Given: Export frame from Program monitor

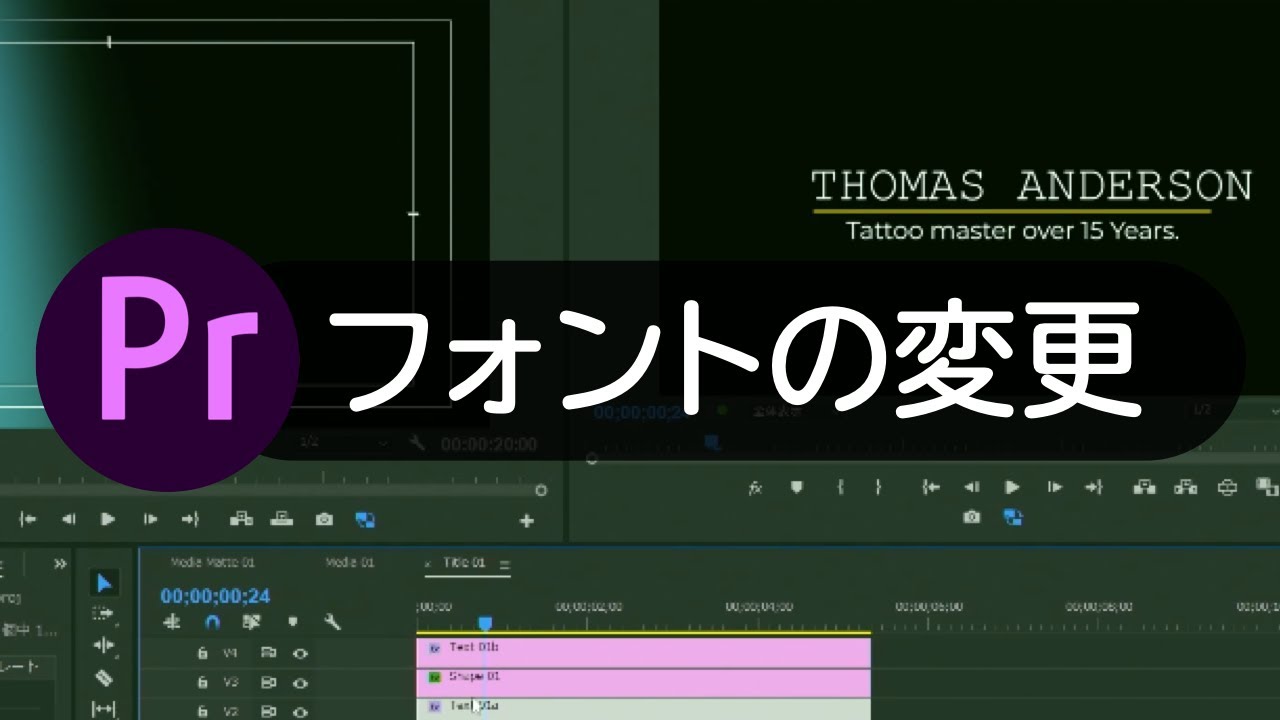Looking at the screenshot, I should point(971,517).
